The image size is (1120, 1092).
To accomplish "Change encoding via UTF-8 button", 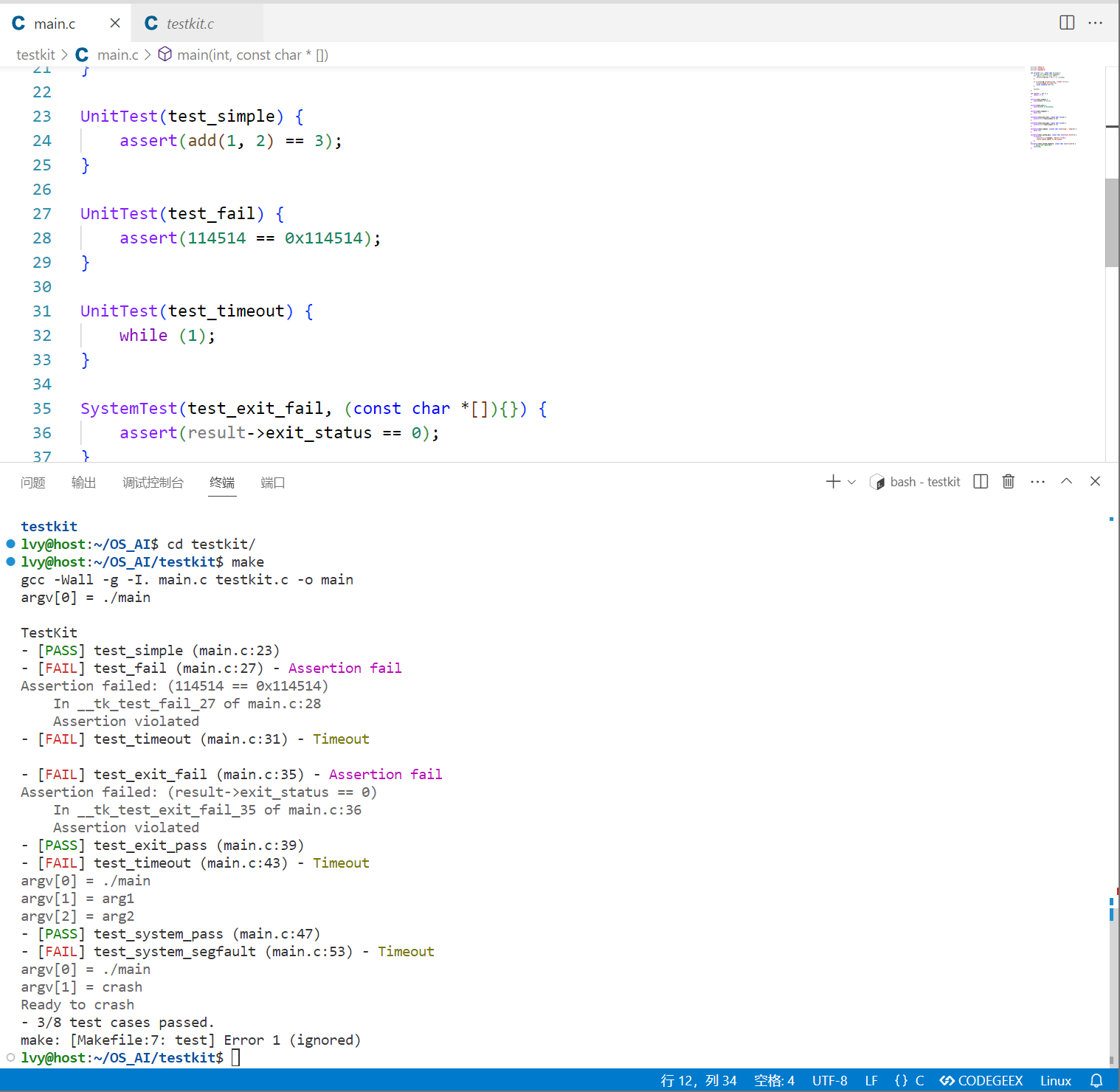I will point(829,1080).
